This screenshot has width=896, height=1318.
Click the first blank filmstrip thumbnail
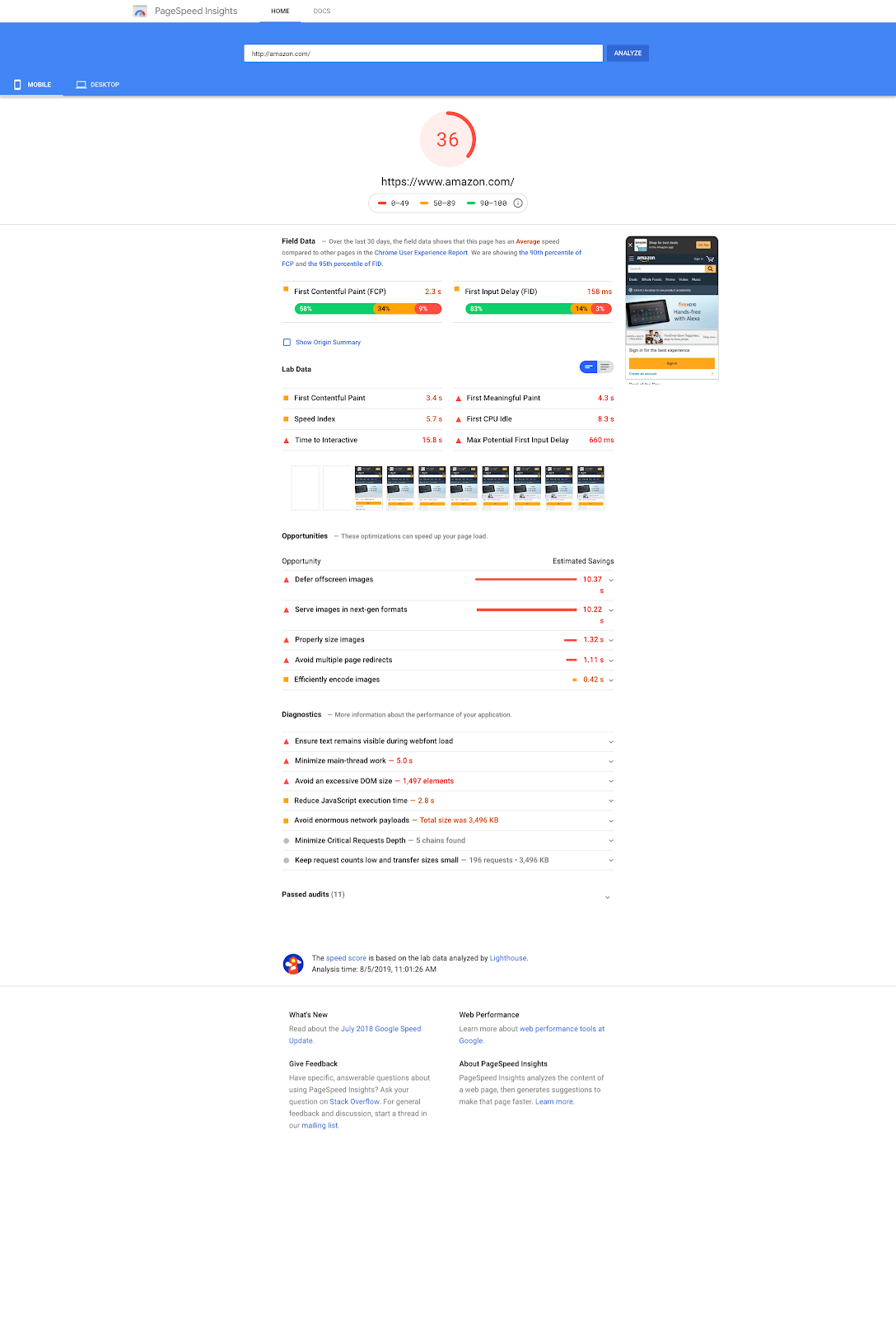coord(306,488)
